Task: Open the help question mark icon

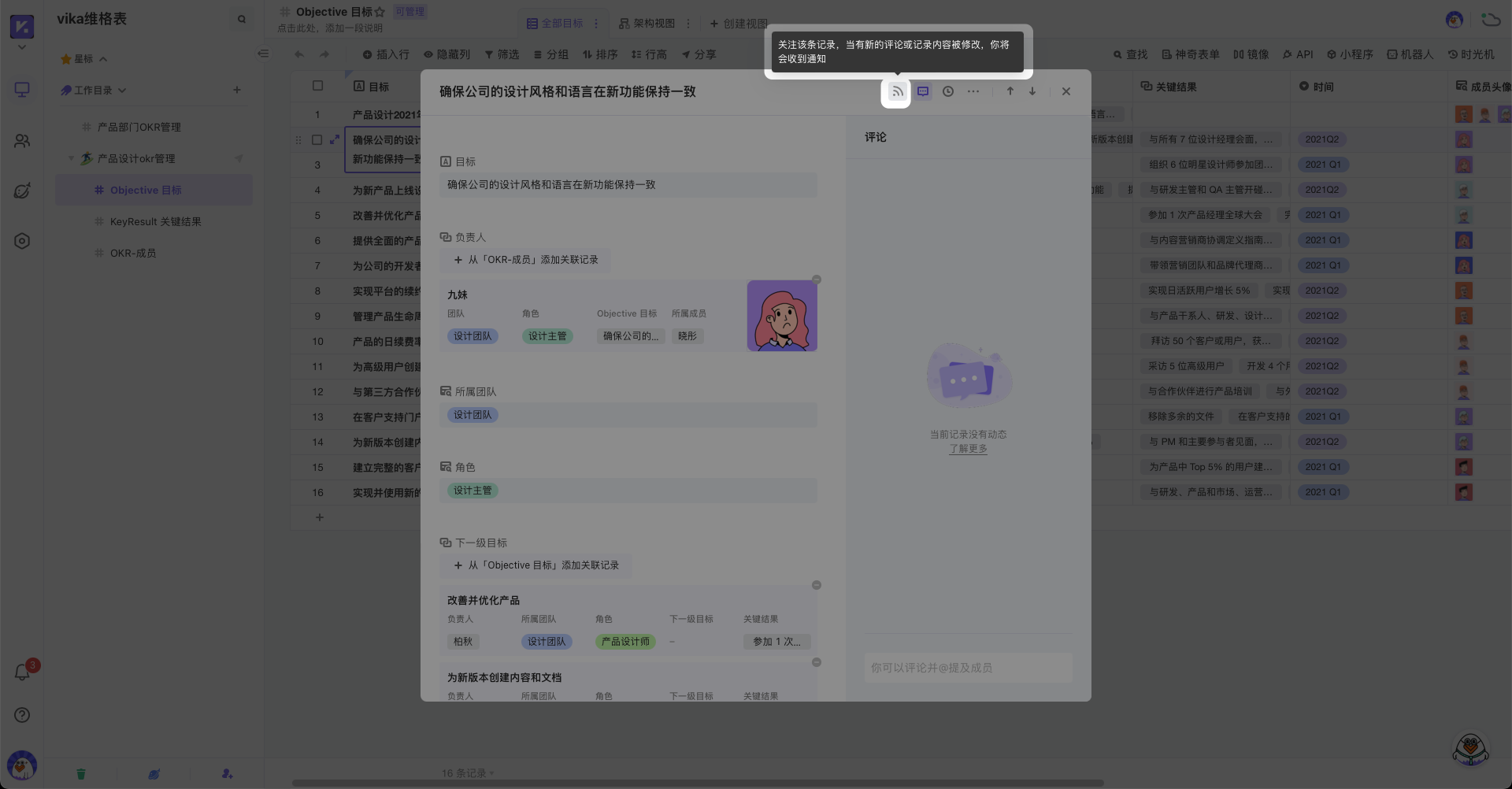Action: 22,715
